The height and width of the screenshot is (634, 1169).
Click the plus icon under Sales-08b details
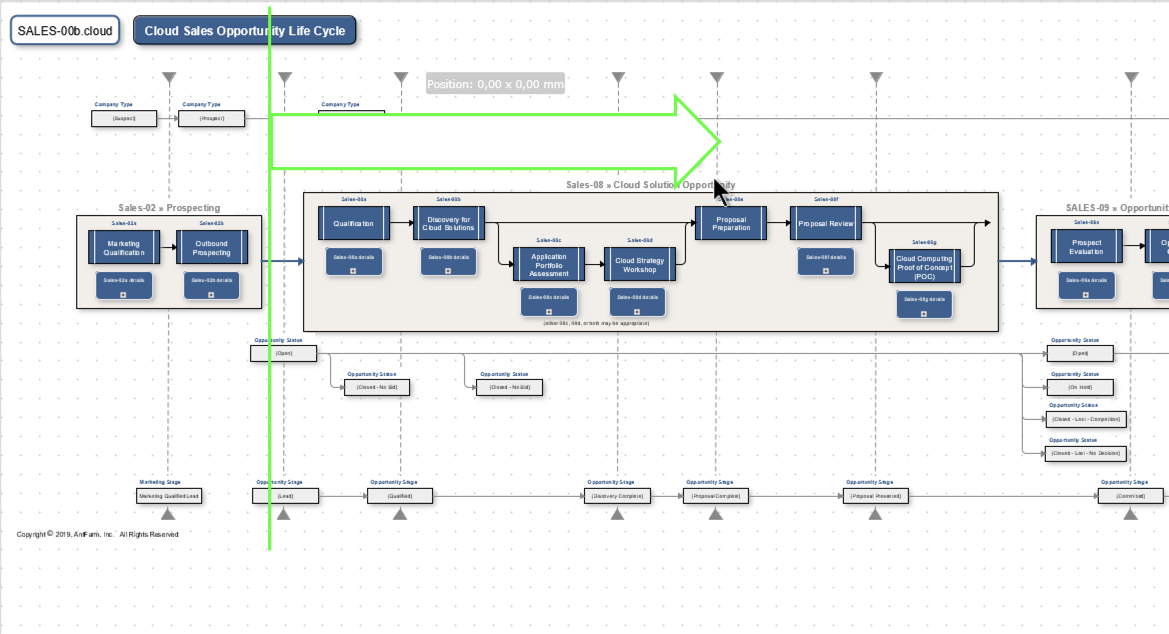[x=448, y=271]
